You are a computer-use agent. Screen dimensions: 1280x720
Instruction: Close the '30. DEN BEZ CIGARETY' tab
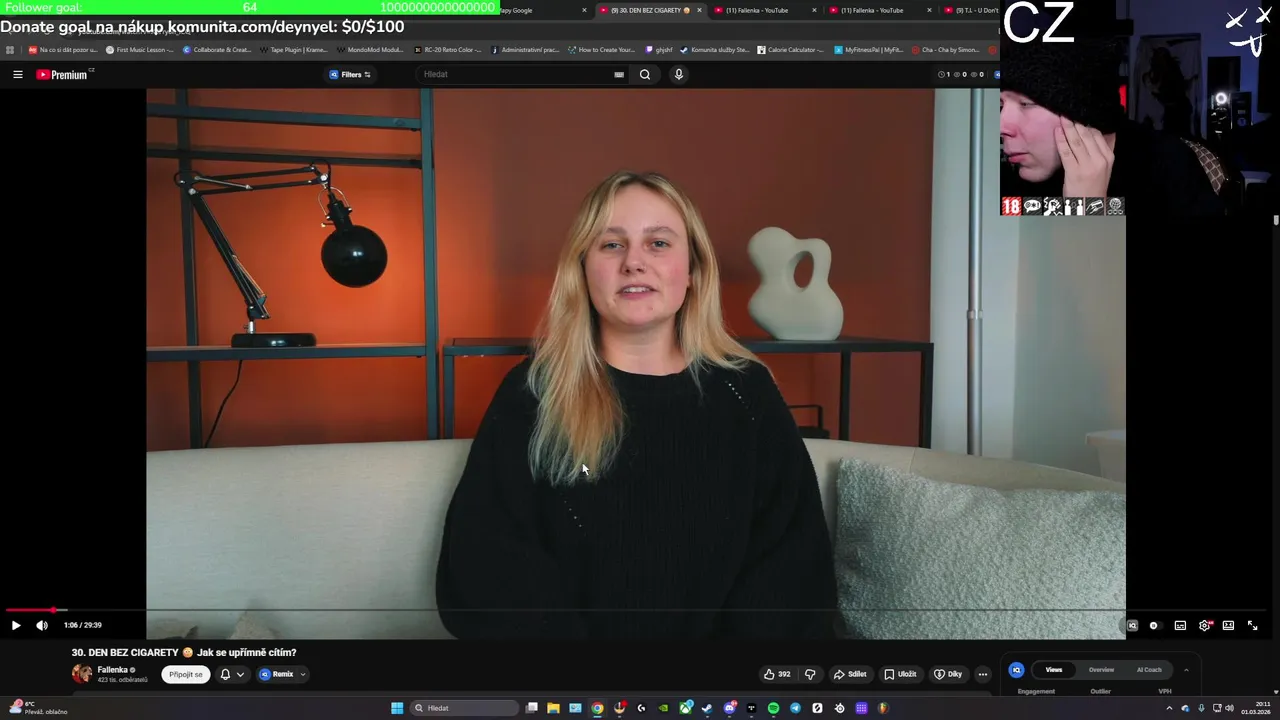click(699, 10)
